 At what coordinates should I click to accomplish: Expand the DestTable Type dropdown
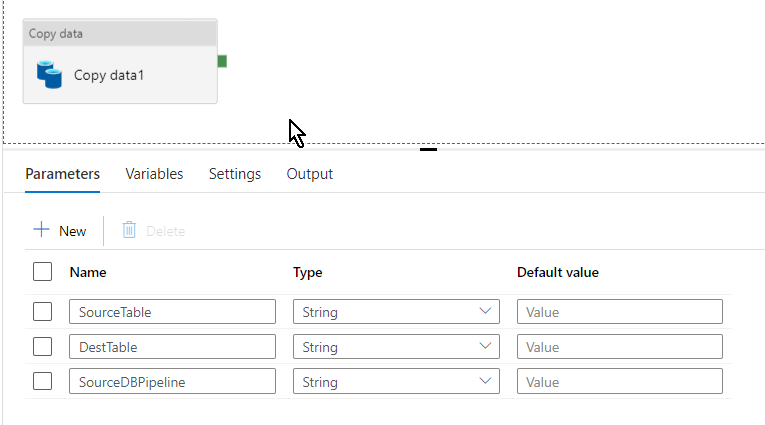[x=396, y=346]
